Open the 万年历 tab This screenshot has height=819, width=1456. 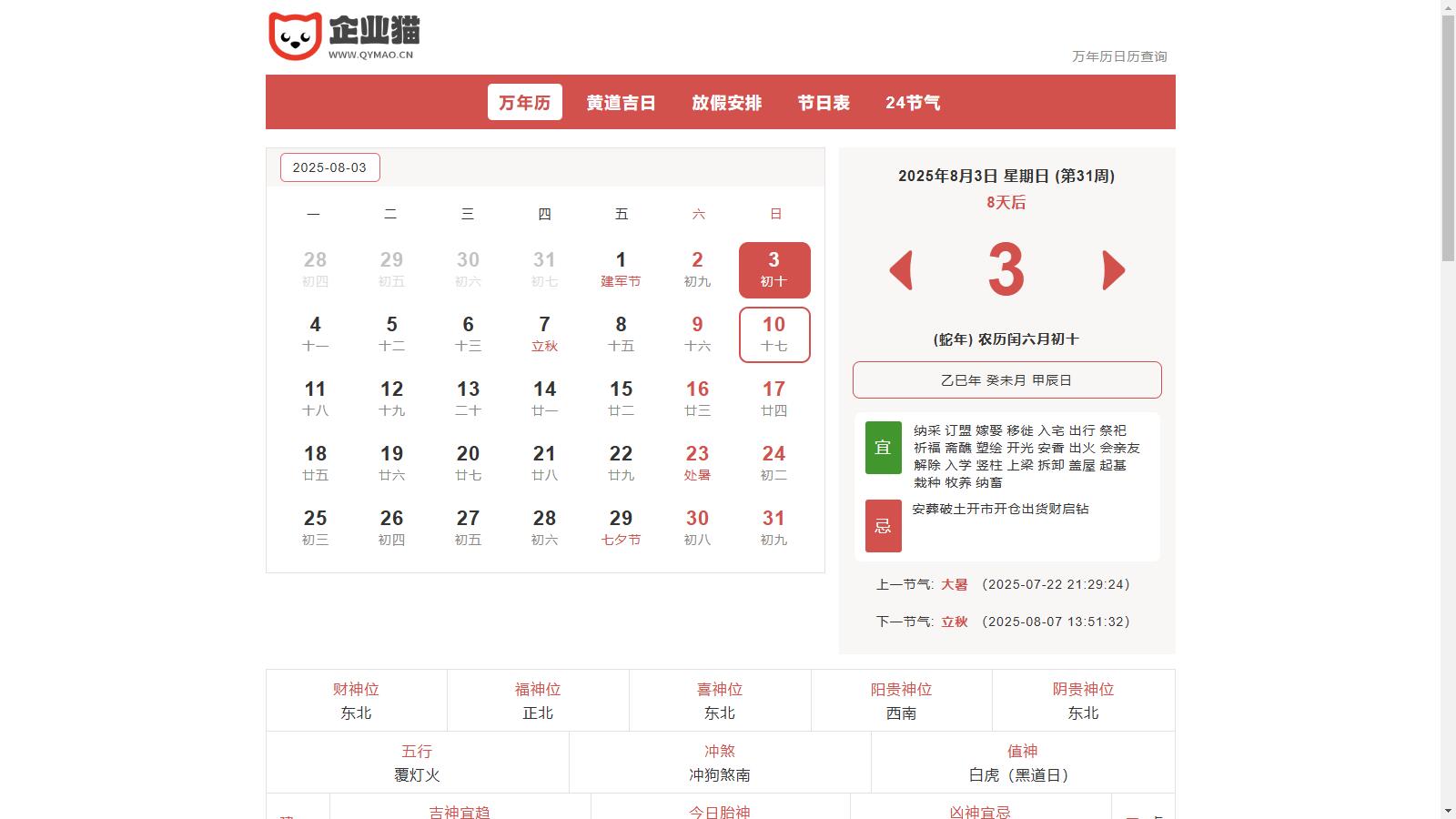pos(524,103)
